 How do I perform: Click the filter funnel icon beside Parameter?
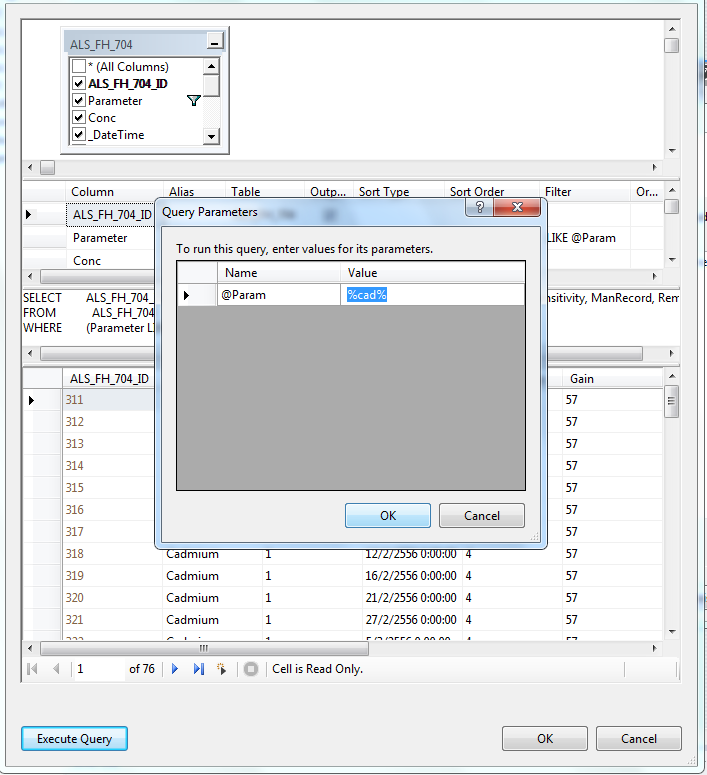pyautogui.click(x=194, y=101)
